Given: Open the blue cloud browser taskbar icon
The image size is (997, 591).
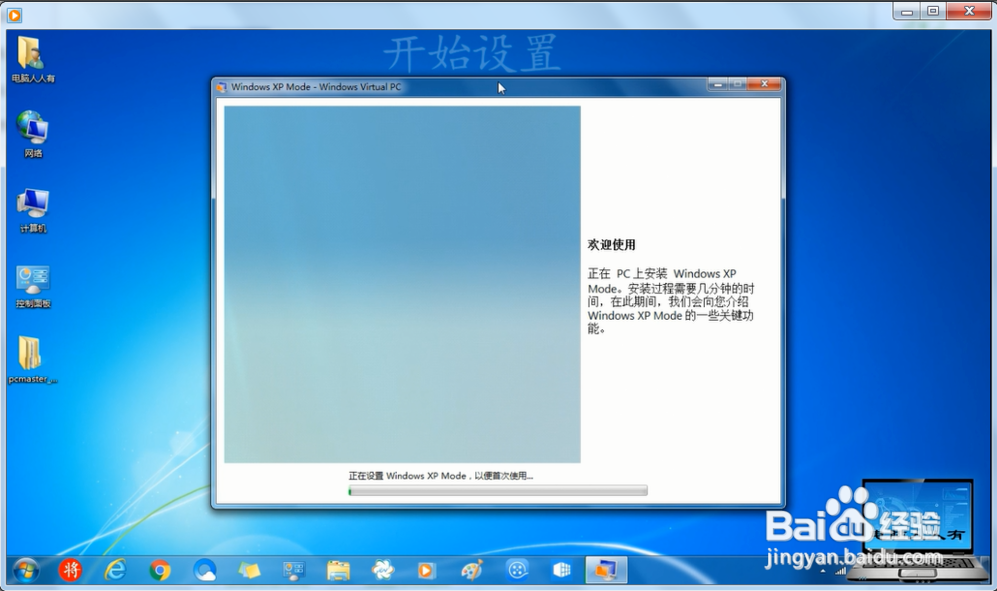Looking at the screenshot, I should (x=205, y=571).
